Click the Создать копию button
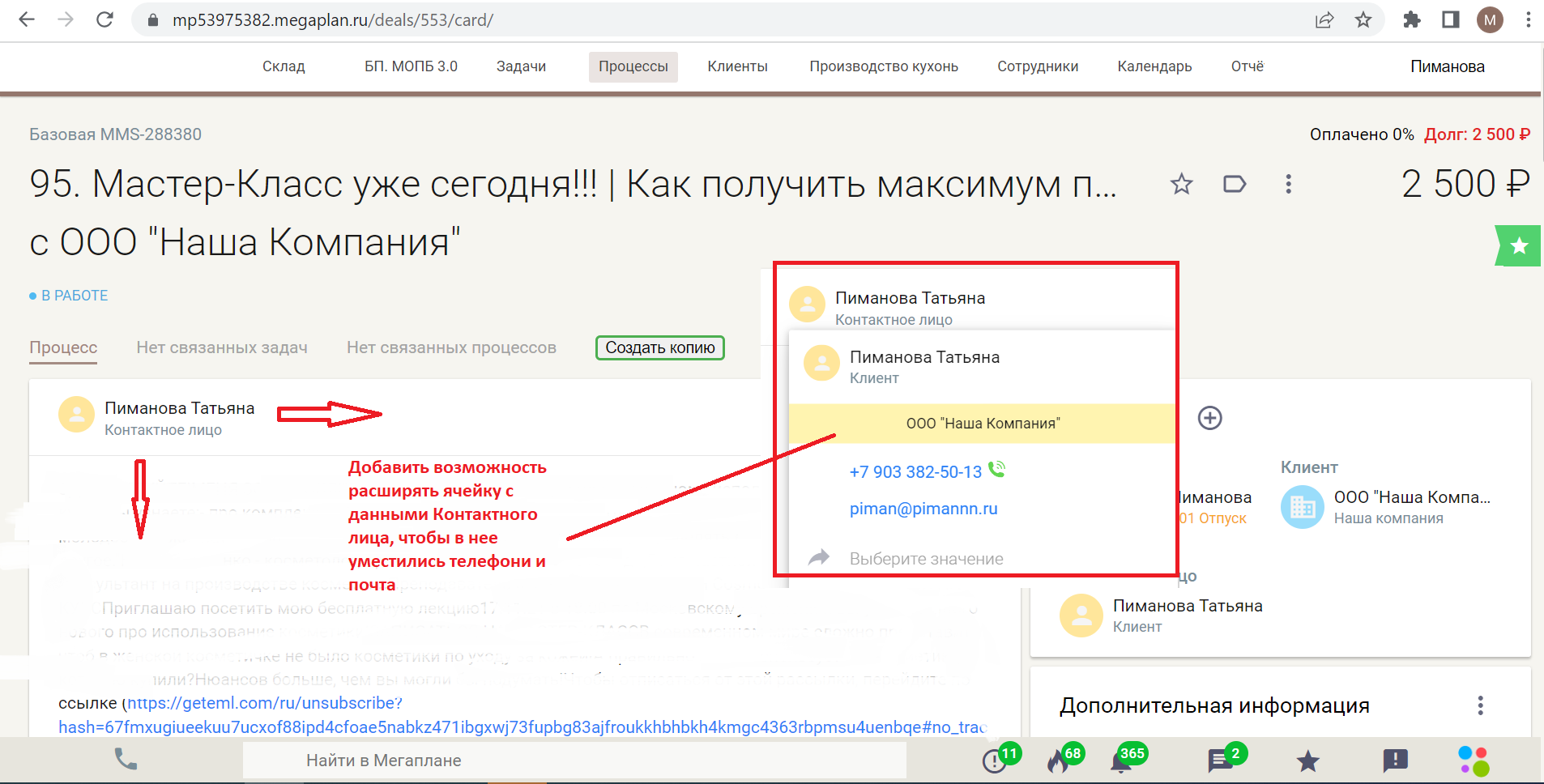Screen dimensions: 1544x784 tap(660, 347)
